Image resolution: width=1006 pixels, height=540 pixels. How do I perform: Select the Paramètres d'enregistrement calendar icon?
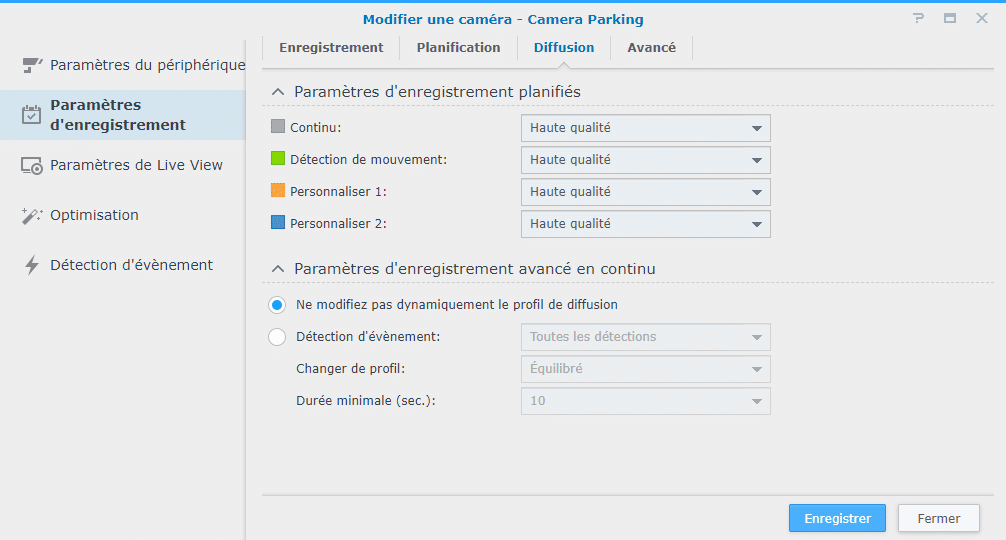31,115
